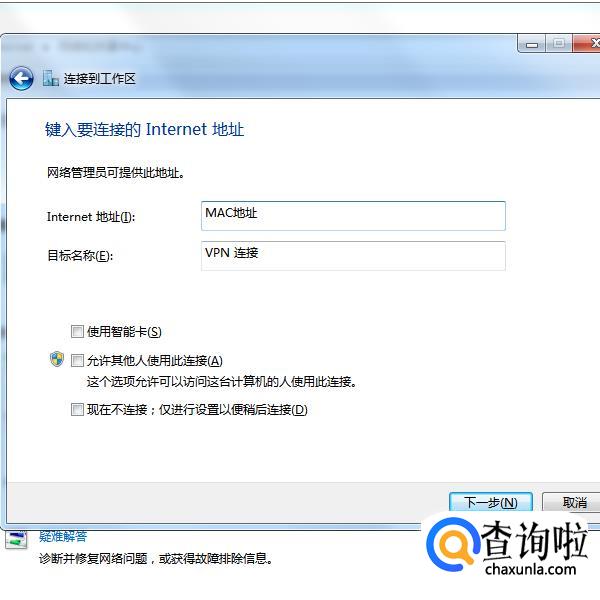Image resolution: width=600 pixels, height=600 pixels.
Task: Focus the Internet 地址 input field
Action: (x=353, y=216)
